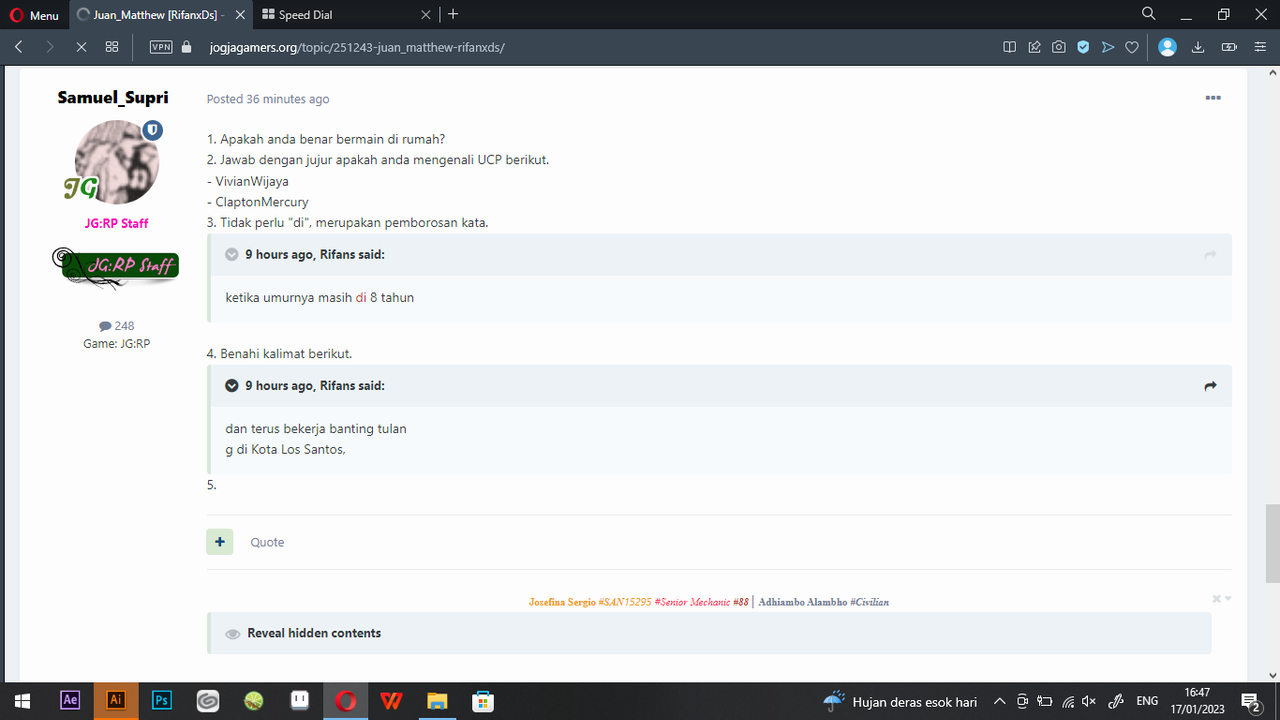Open the Windows Start menu
This screenshot has height=720, width=1280.
coord(22,701)
